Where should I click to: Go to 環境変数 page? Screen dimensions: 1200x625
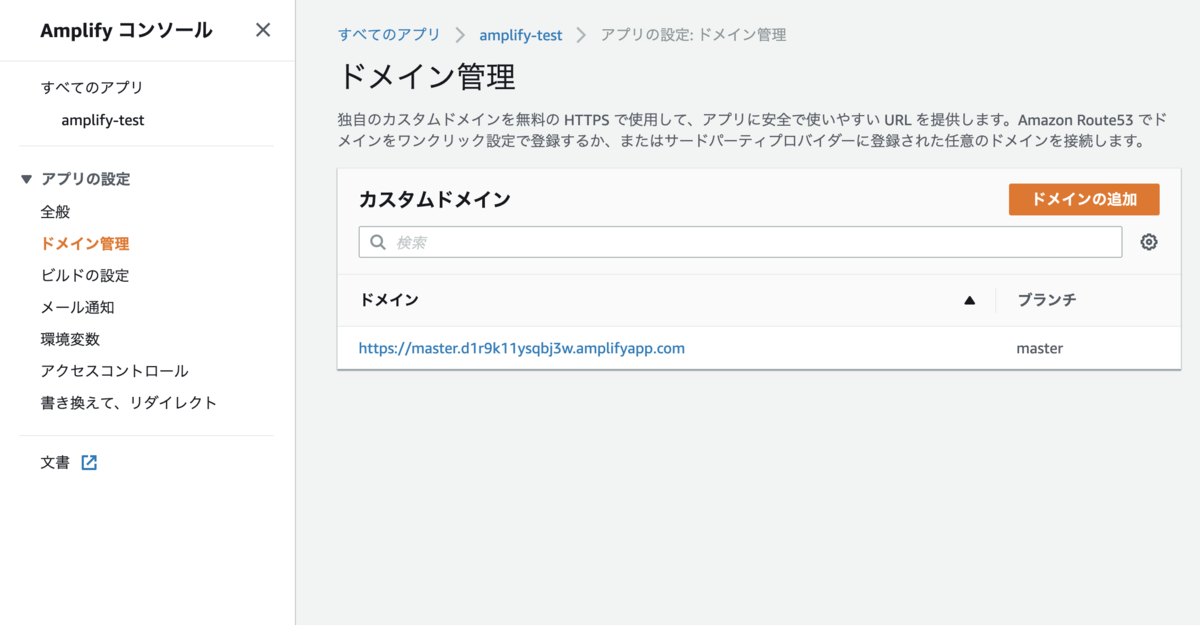70,339
